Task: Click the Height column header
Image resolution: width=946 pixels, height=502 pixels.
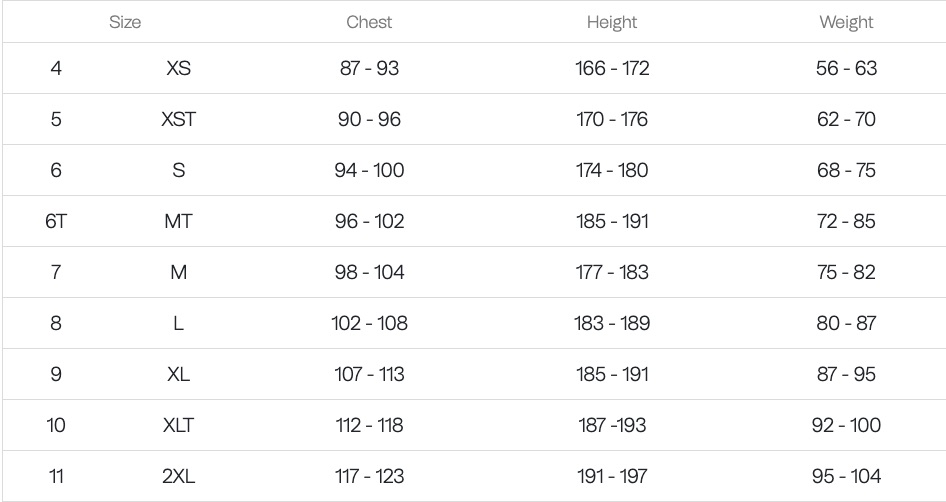Action: click(x=612, y=21)
